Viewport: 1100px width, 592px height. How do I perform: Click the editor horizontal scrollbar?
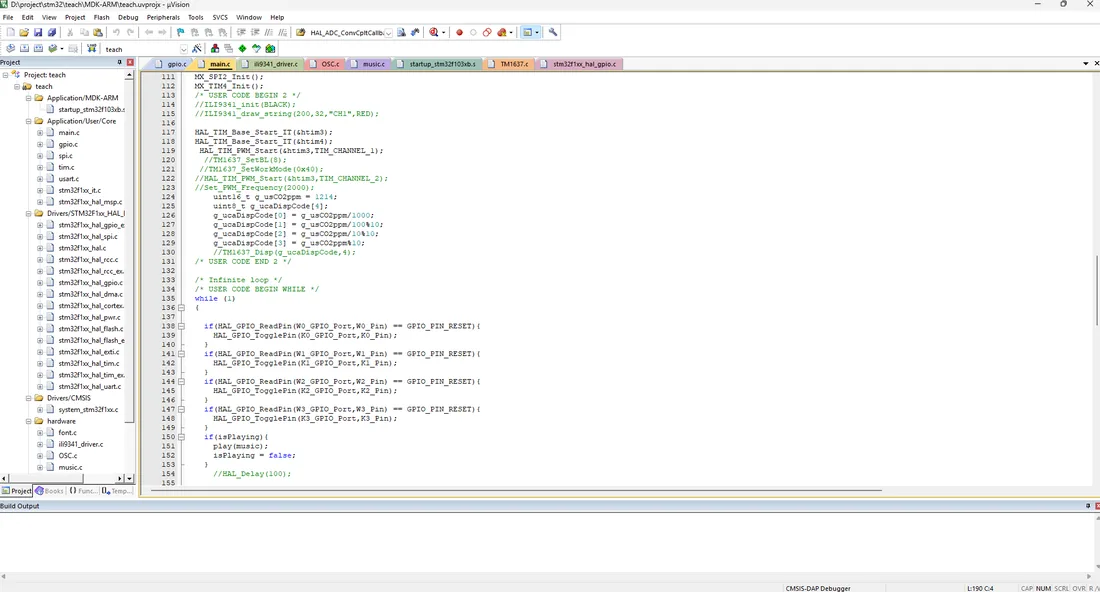click(x=516, y=490)
